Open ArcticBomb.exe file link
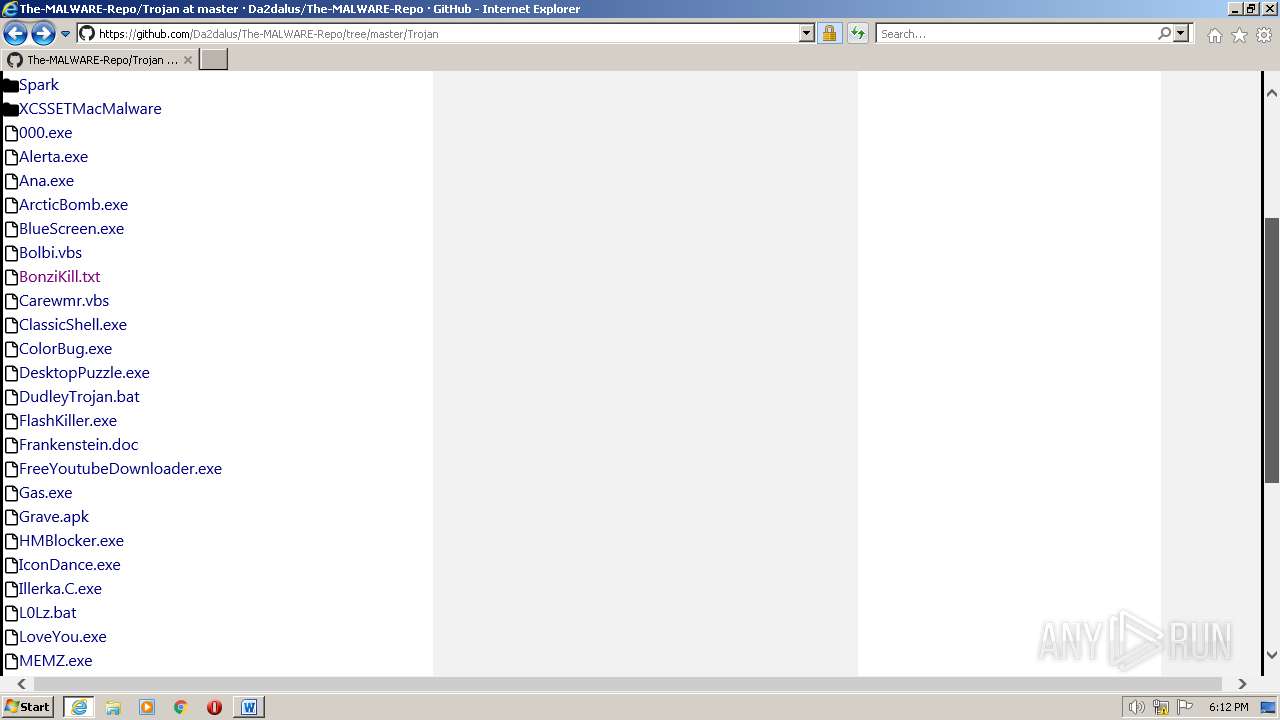The height and width of the screenshot is (720, 1280). (x=73, y=205)
